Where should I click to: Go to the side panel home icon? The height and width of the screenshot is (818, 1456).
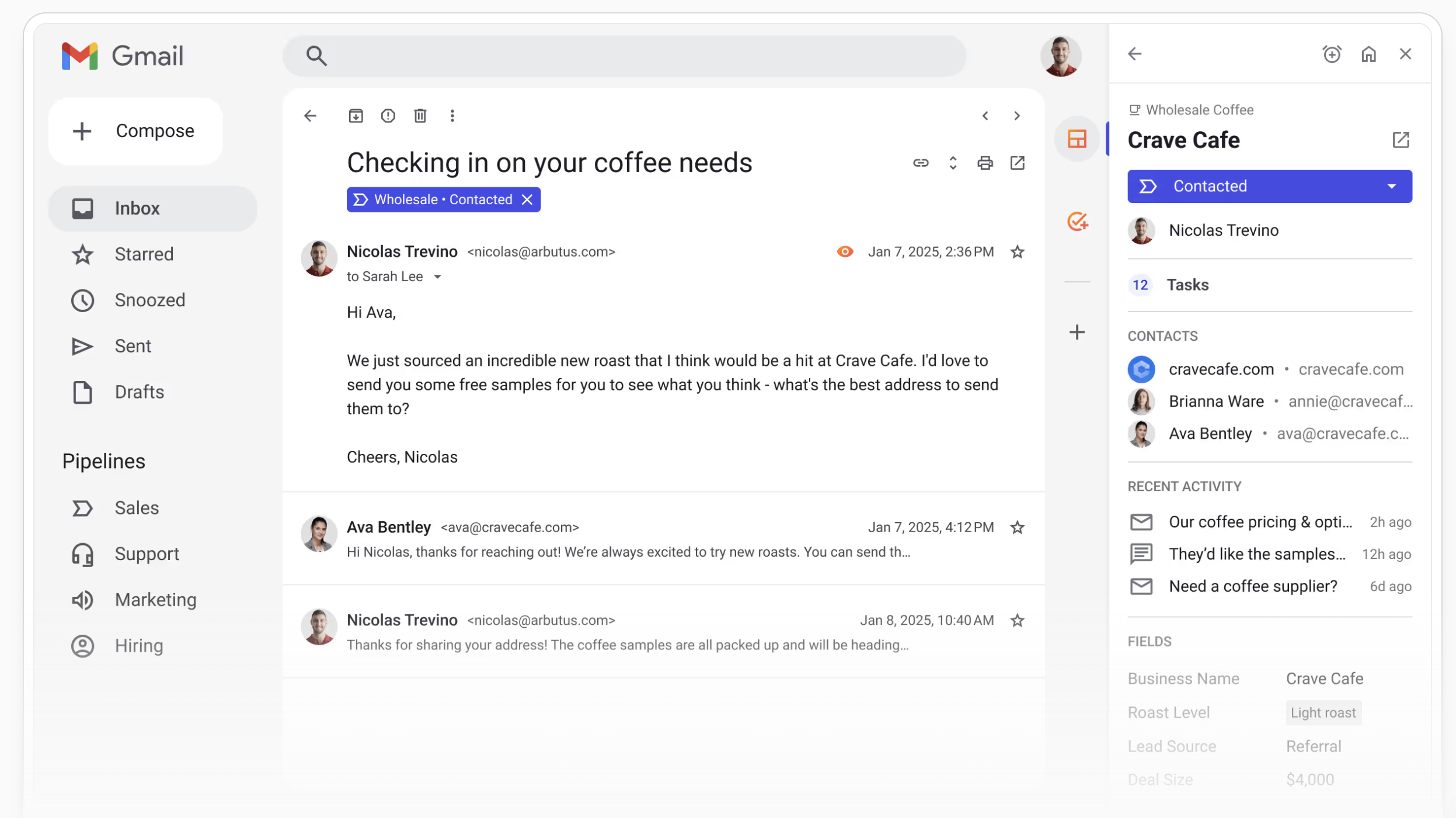(x=1368, y=54)
